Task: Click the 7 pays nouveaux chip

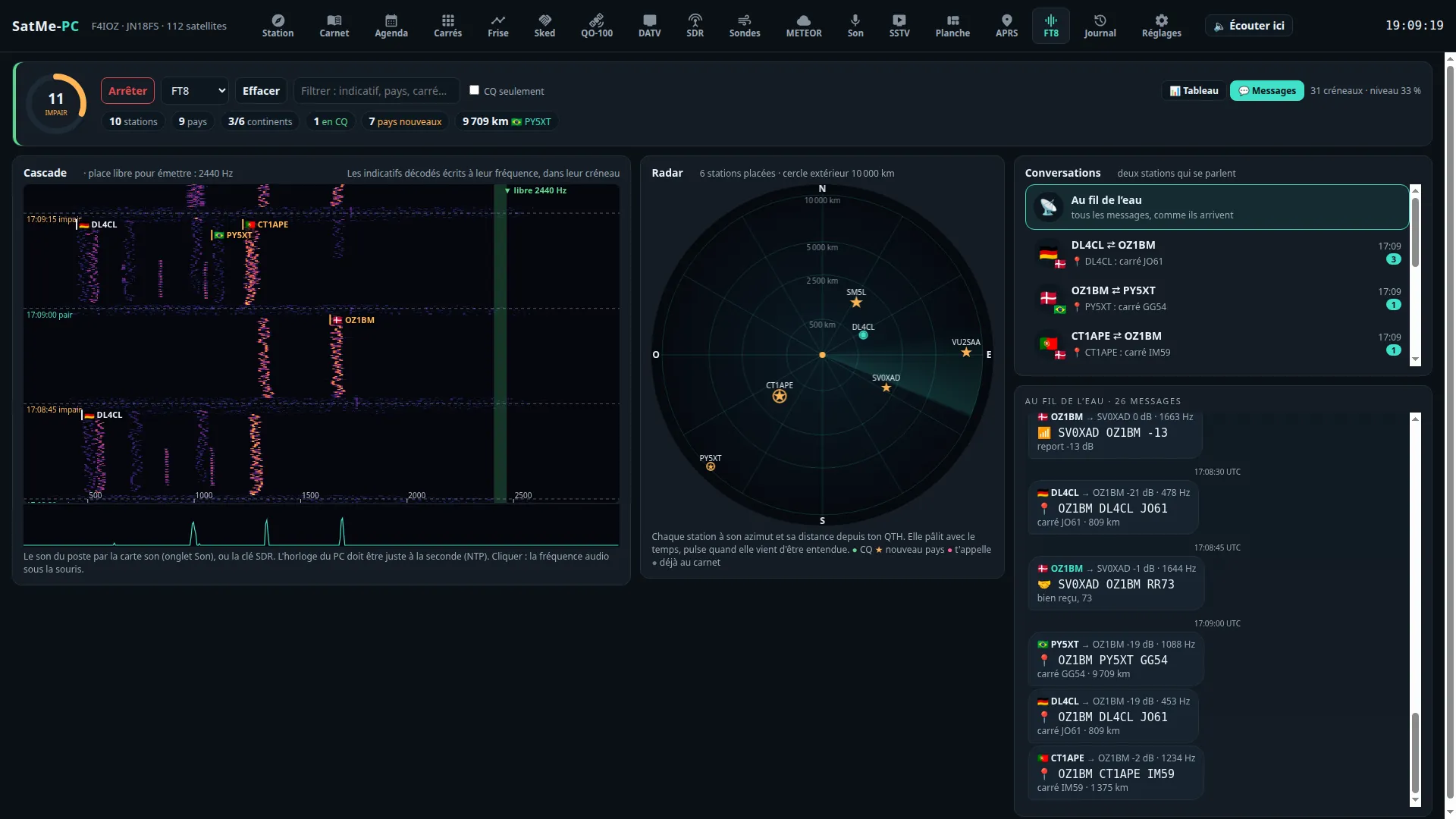Action: tap(405, 121)
